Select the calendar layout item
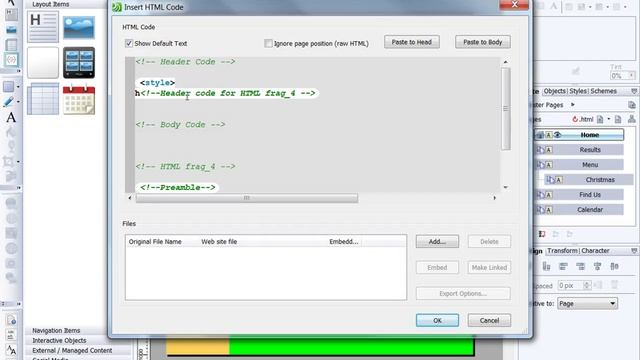Screen dimensions: 640x360 [x=79, y=99]
